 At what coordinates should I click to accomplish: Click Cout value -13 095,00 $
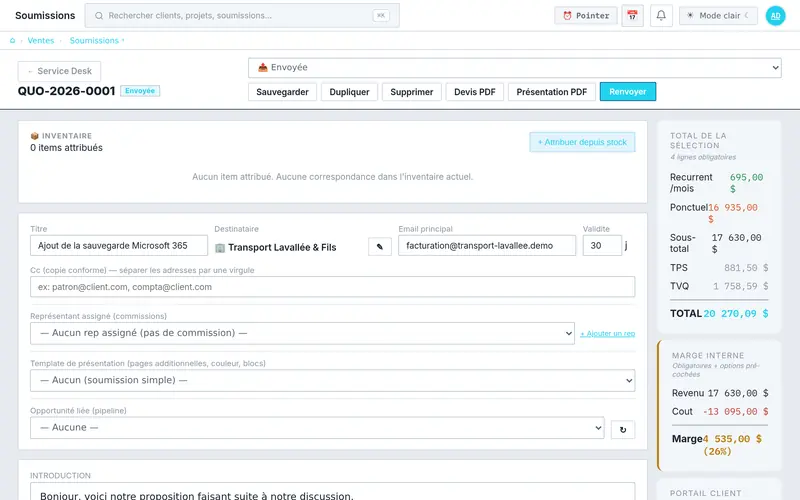tap(736, 411)
